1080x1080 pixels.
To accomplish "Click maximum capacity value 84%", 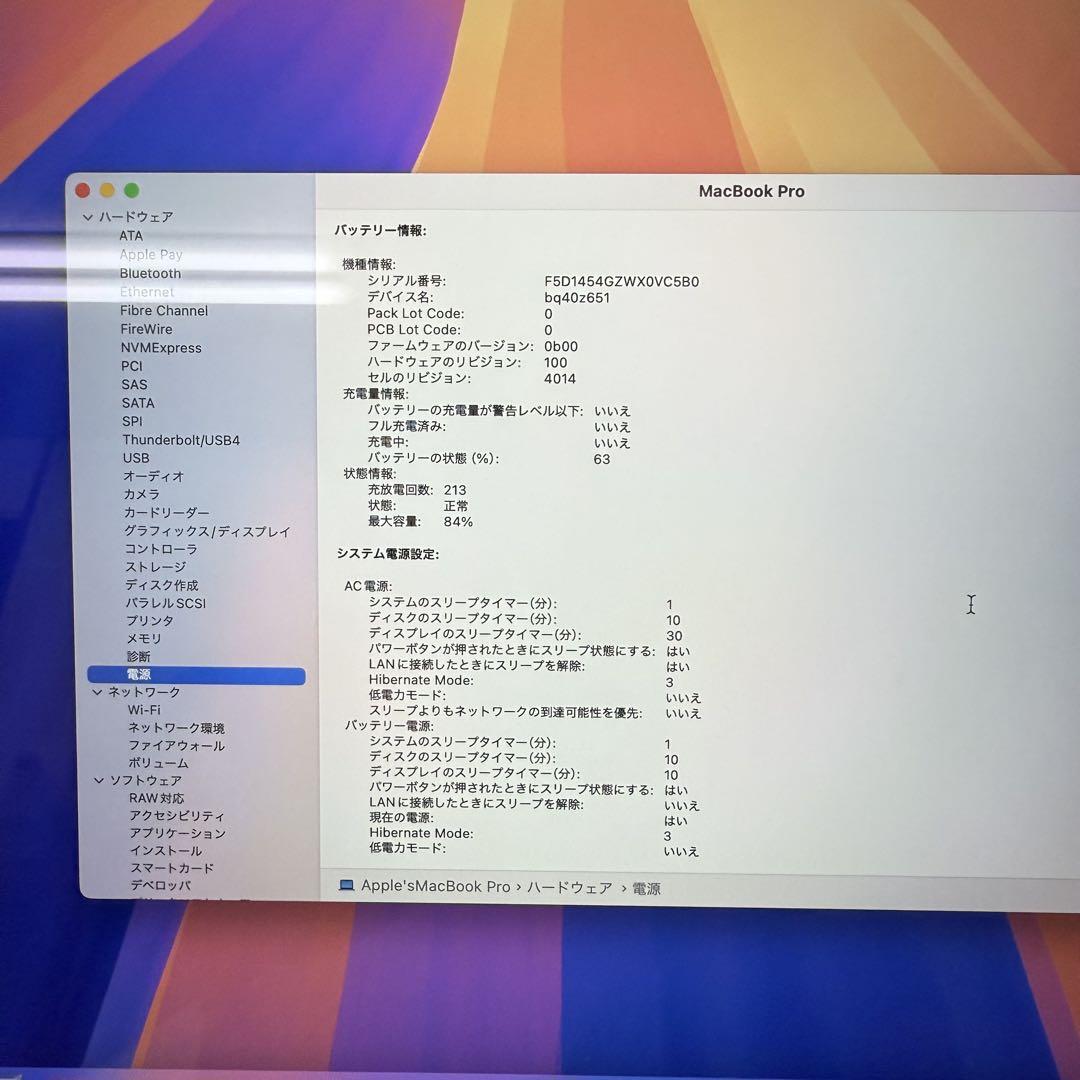I will point(458,522).
